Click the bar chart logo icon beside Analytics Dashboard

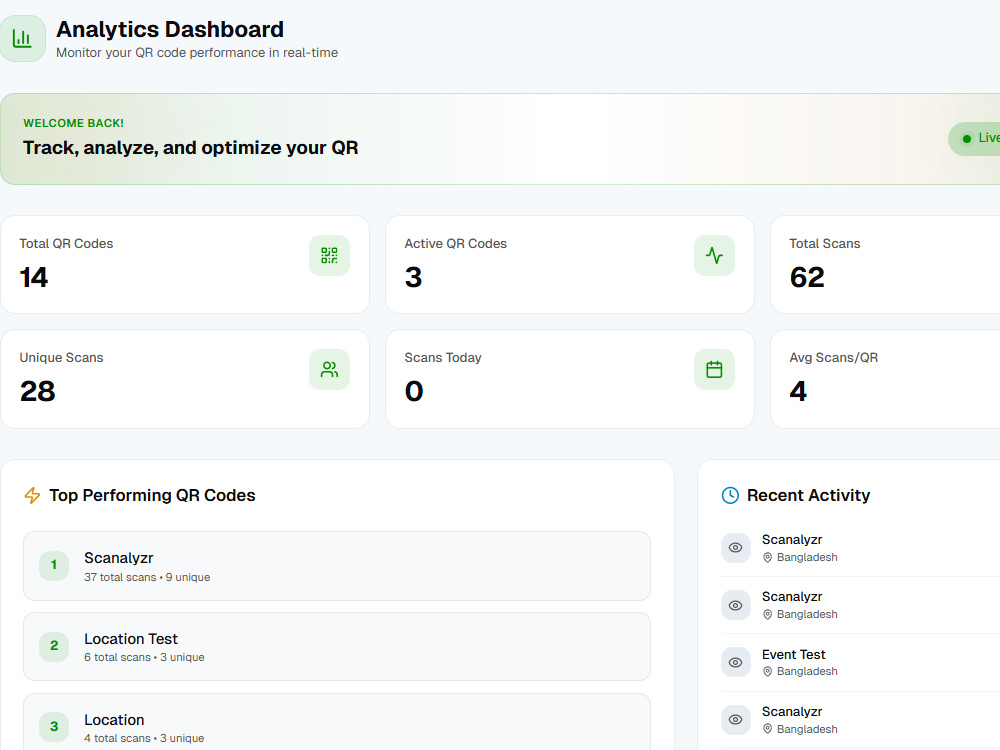(22, 39)
